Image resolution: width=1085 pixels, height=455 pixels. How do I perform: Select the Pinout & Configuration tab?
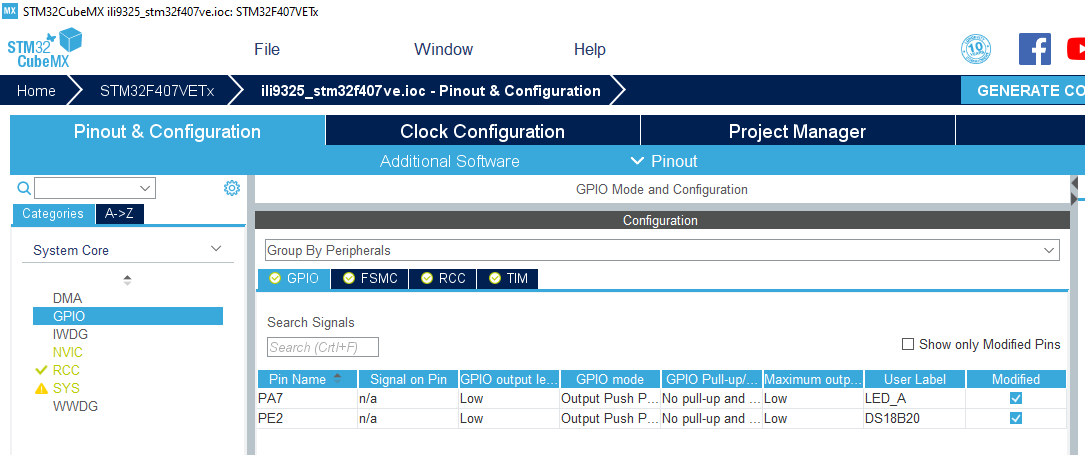tap(167, 131)
